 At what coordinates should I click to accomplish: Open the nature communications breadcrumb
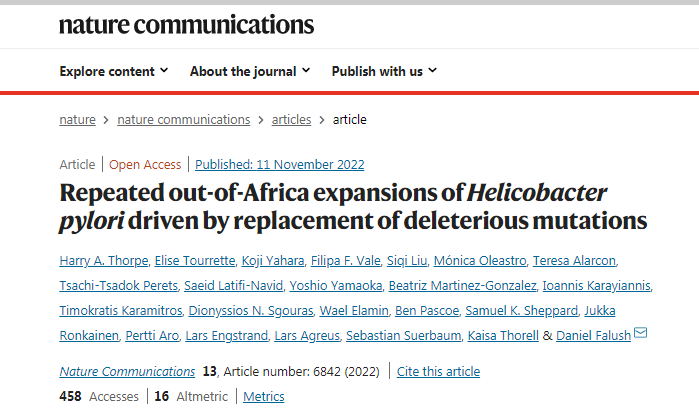pos(184,120)
